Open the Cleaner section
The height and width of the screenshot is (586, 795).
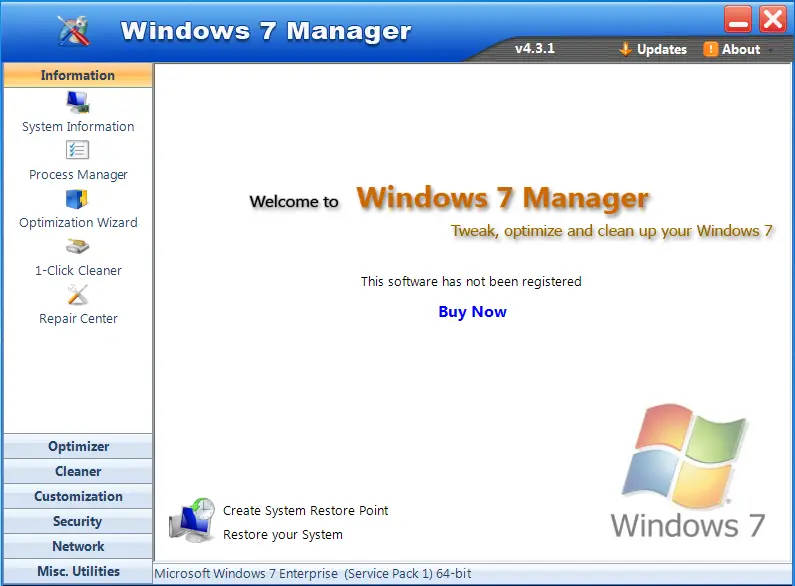point(78,471)
